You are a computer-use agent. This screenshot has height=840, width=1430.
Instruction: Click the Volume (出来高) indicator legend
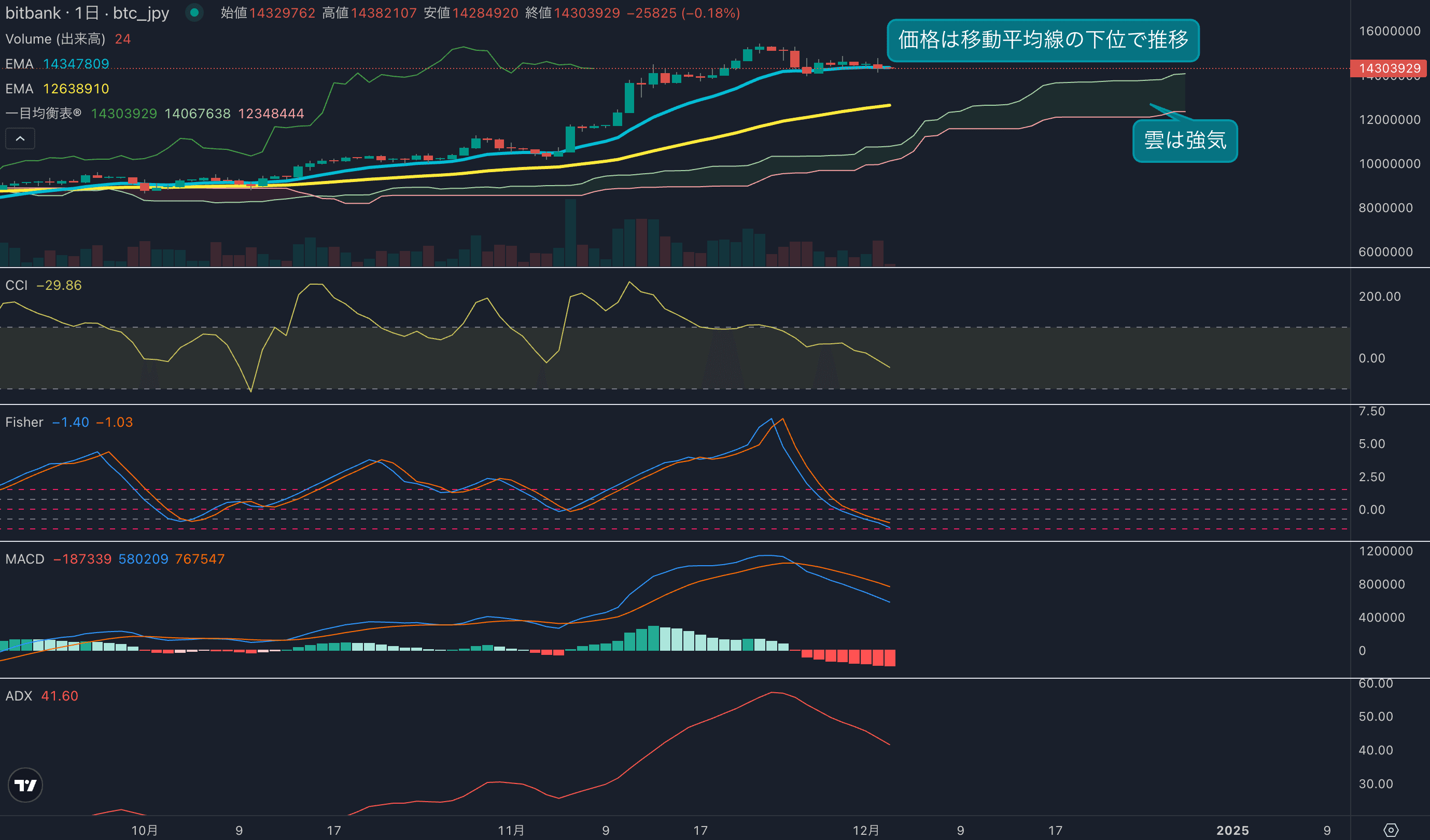[55, 38]
